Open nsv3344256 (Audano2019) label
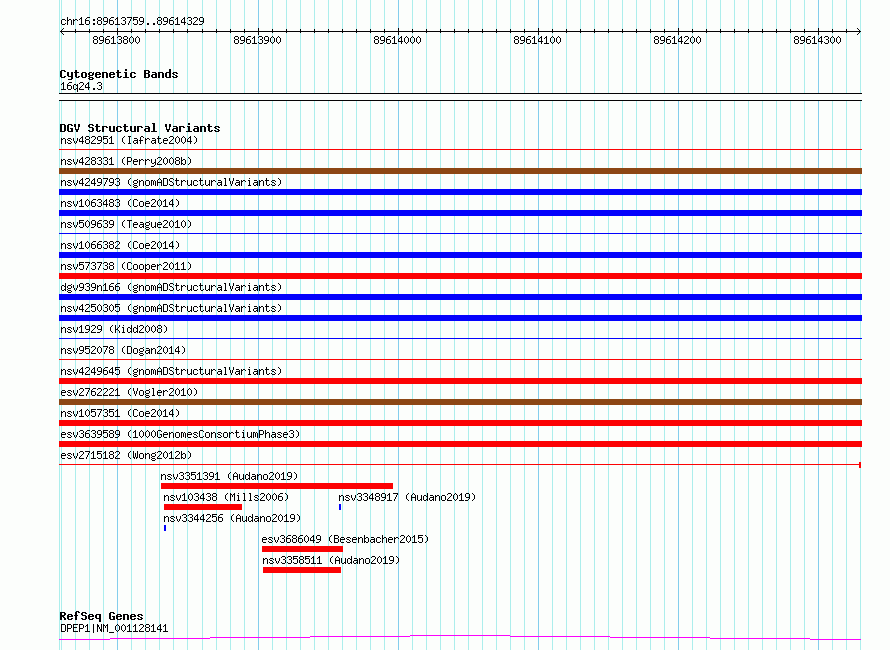This screenshot has width=890, height=650. [232, 518]
